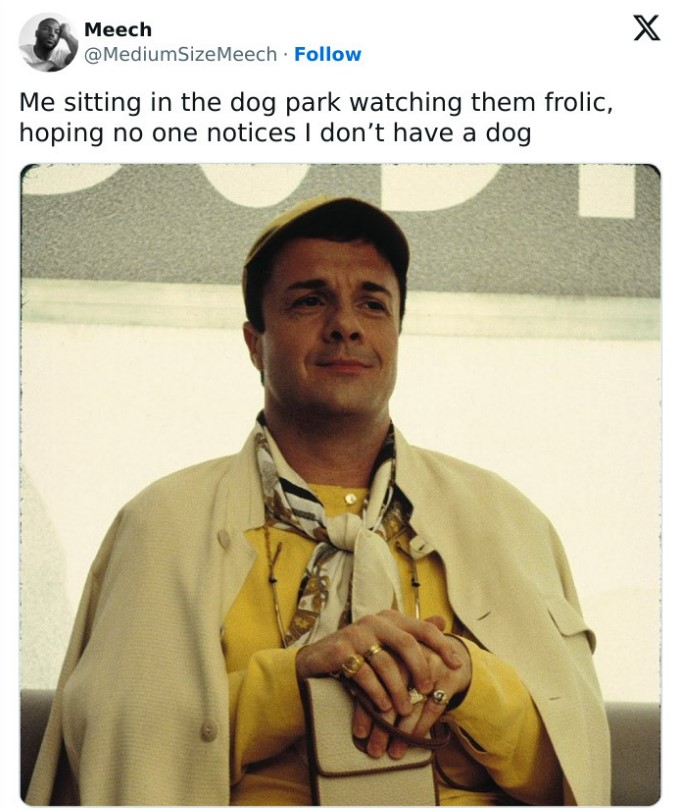Click the yellow cap in the photo
Viewport: 677px width, 810px height.
(x=326, y=232)
